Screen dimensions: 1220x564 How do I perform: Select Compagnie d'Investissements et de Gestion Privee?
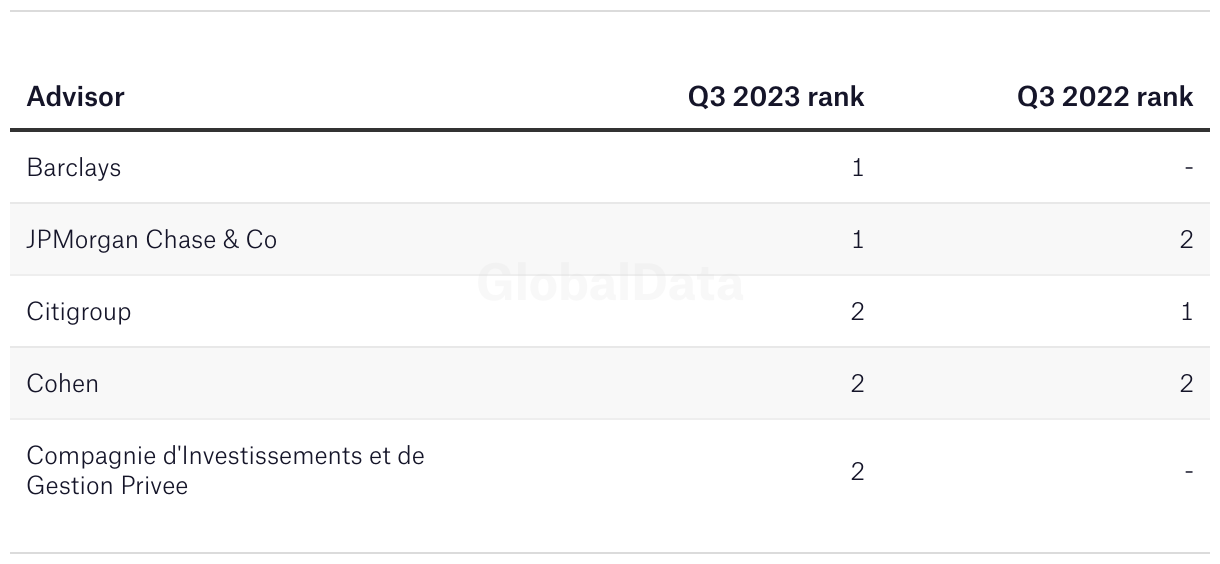click(x=226, y=471)
